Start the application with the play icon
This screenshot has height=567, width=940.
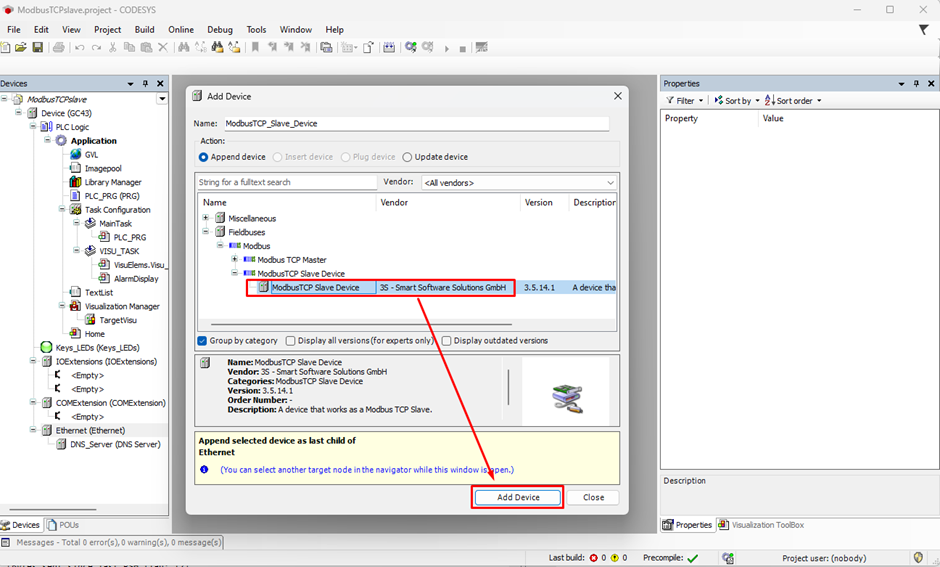coord(447,49)
